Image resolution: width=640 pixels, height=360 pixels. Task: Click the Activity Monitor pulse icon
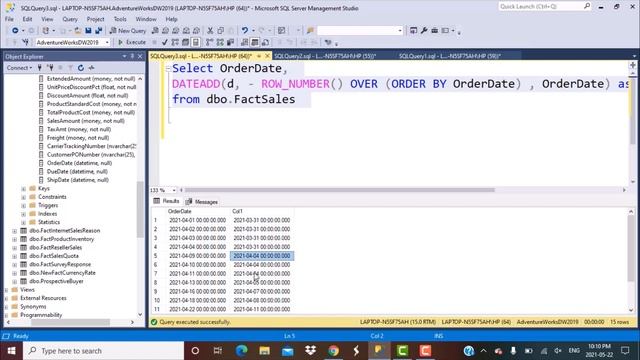91,68
